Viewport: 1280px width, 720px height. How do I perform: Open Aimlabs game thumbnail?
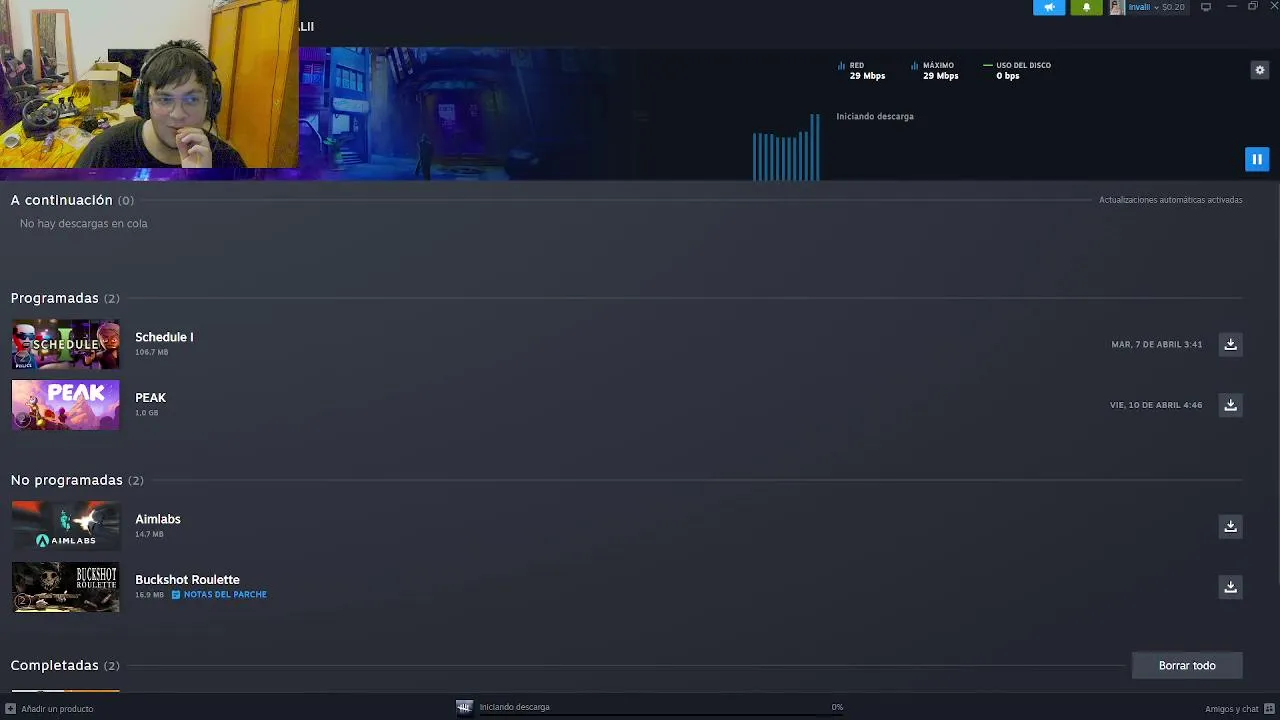click(65, 526)
